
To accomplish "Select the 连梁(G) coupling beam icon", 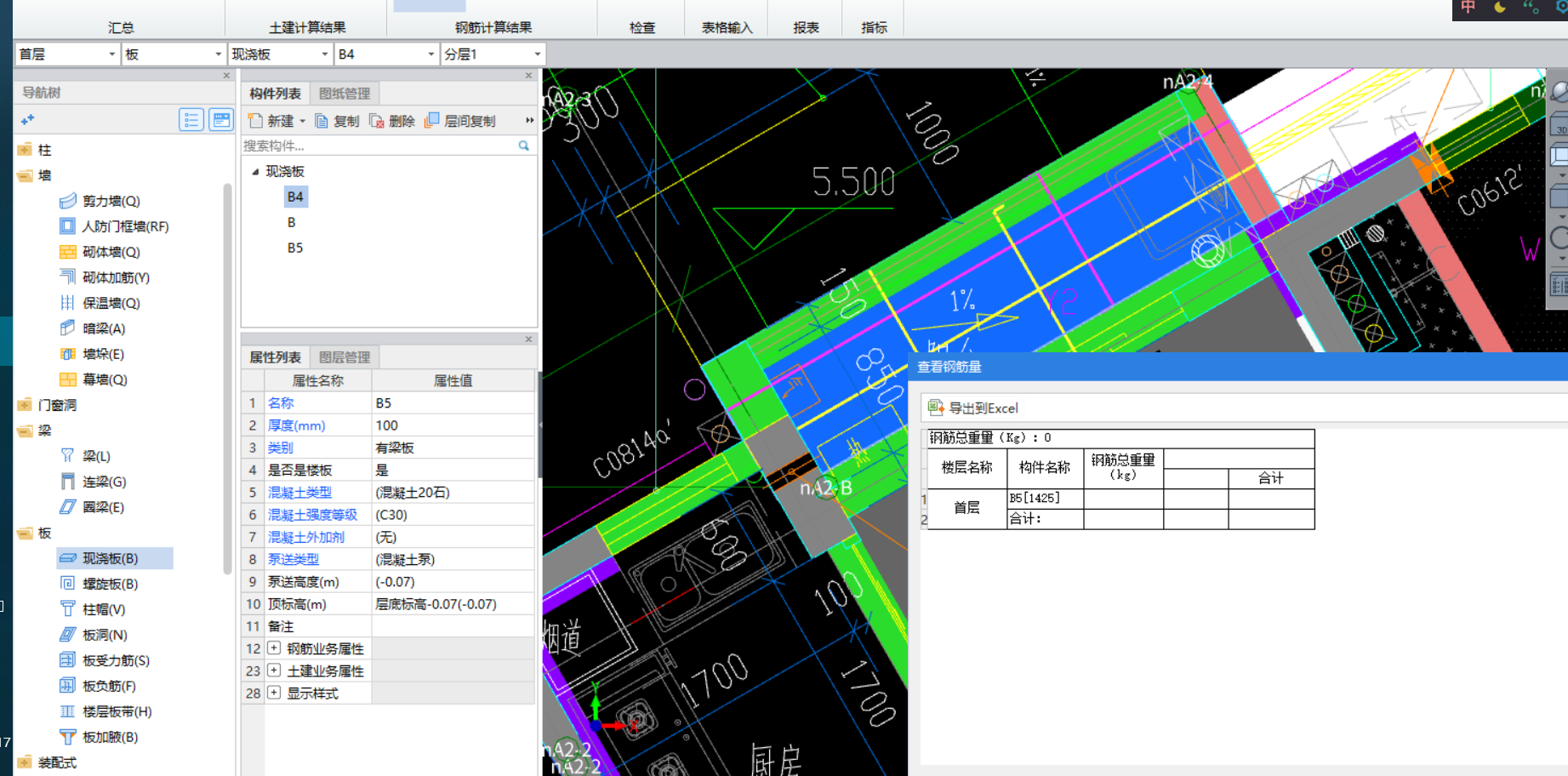I will (x=67, y=482).
